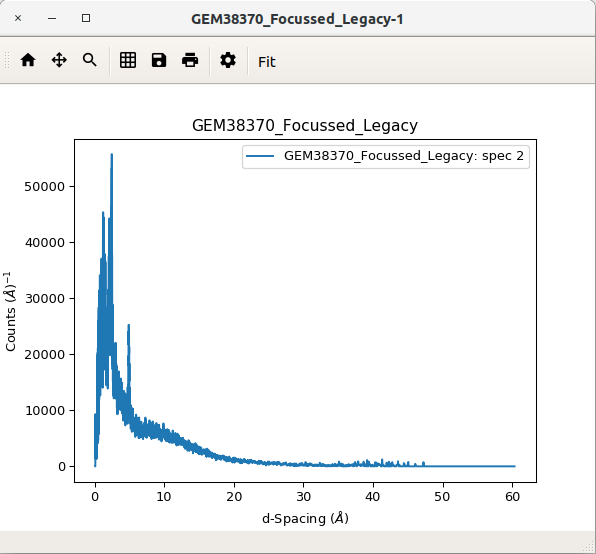Click the Counts y-axis label
Screen dimensions: 596x554
[x=10, y=312]
